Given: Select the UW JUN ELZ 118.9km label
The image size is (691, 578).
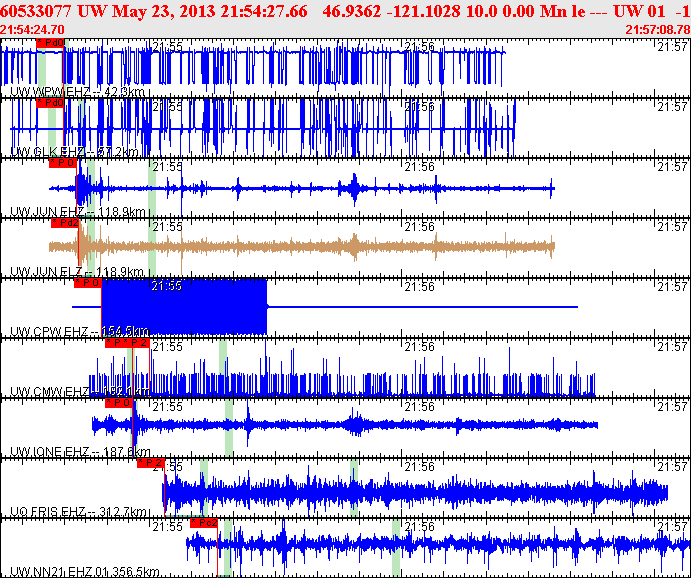Looking at the screenshot, I should coord(77,272).
